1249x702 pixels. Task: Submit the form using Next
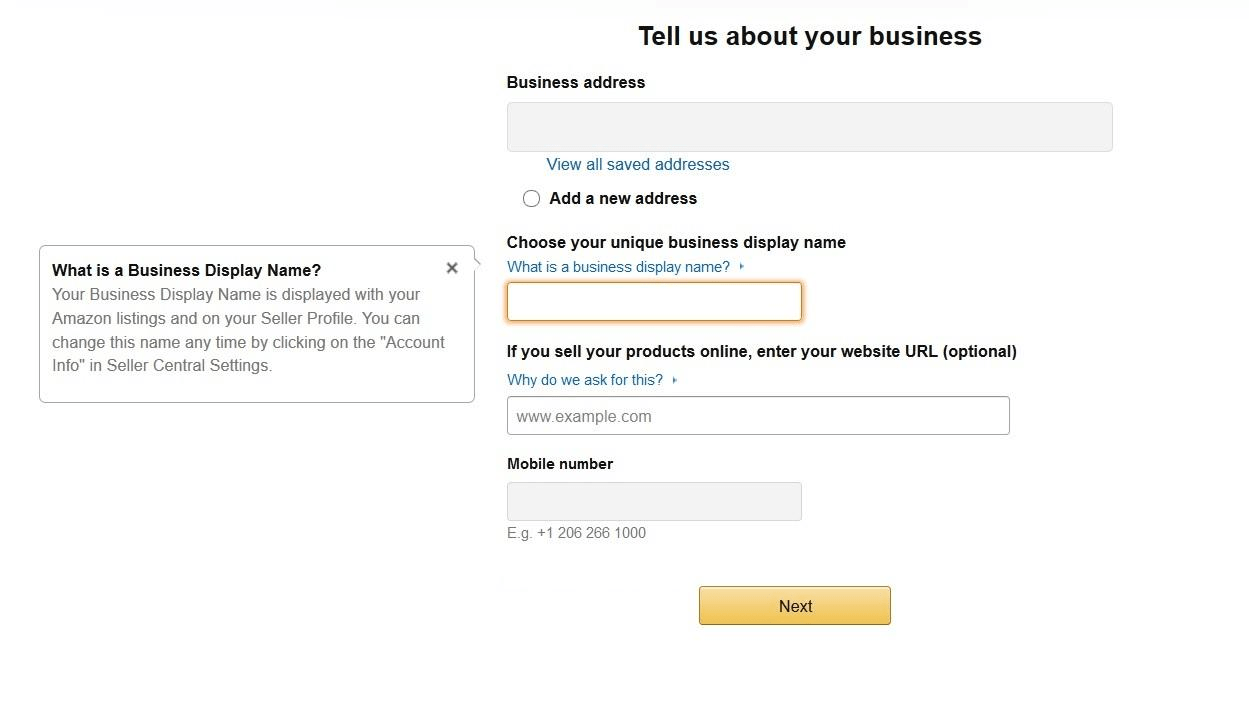(794, 605)
